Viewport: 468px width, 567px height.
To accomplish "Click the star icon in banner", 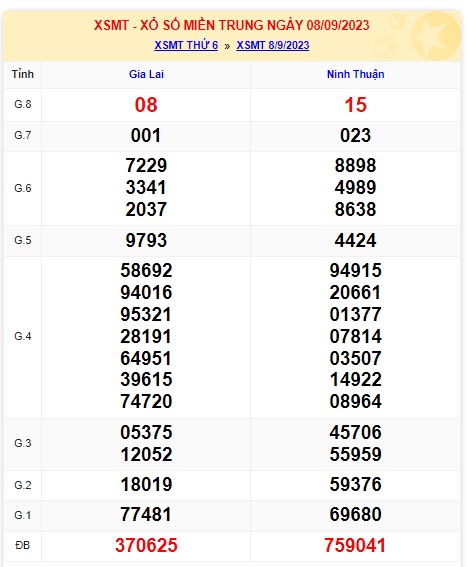I will tap(435, 35).
